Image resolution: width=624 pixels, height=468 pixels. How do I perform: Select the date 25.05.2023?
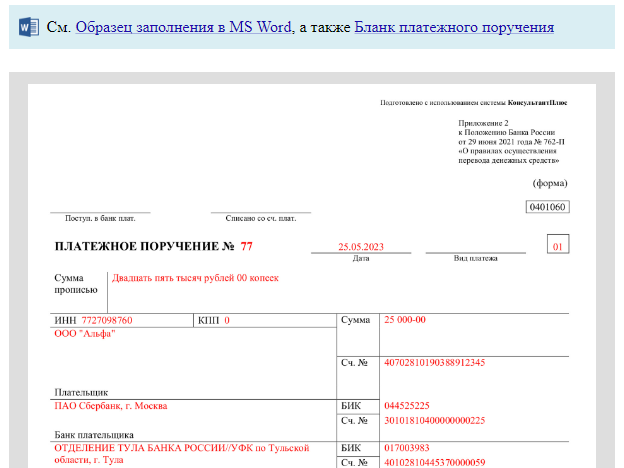point(361,247)
